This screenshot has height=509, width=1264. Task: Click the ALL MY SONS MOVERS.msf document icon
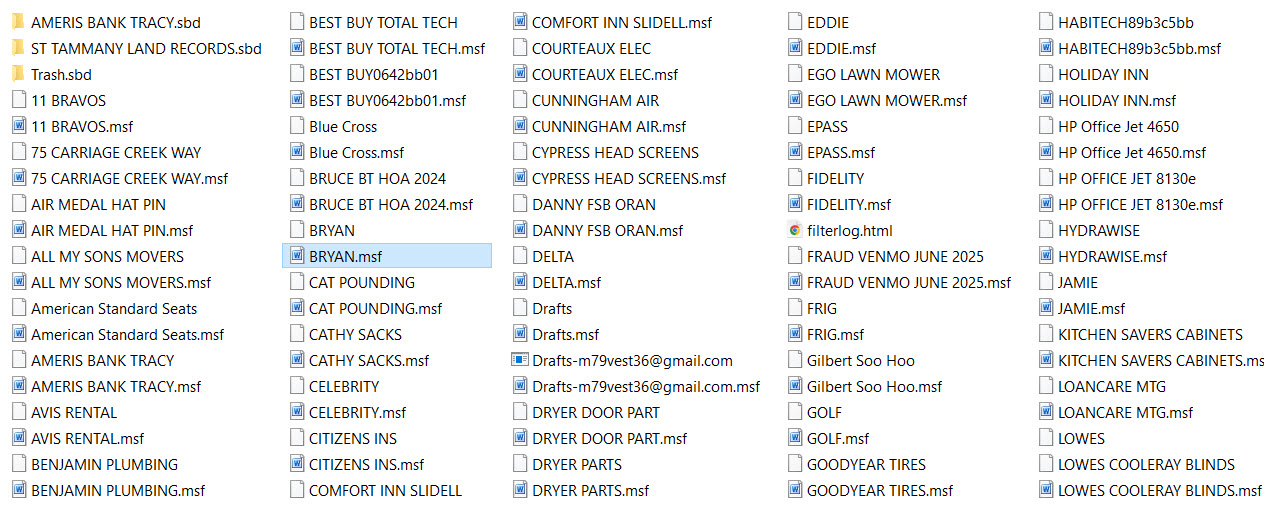pyautogui.click(x=18, y=282)
